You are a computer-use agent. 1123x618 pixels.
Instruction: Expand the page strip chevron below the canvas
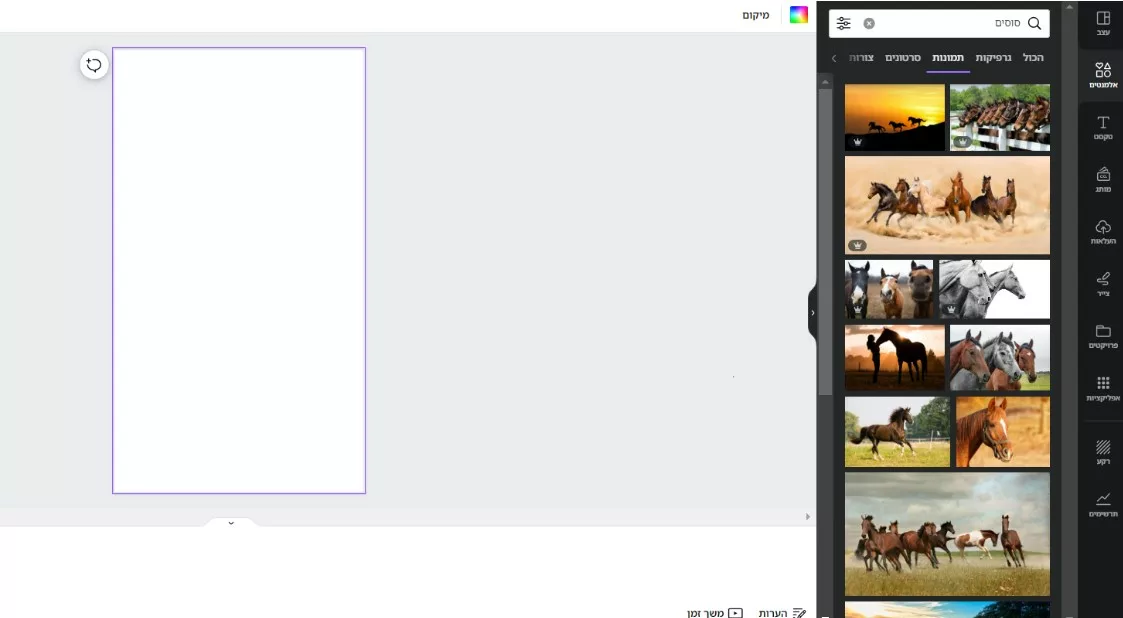(231, 523)
